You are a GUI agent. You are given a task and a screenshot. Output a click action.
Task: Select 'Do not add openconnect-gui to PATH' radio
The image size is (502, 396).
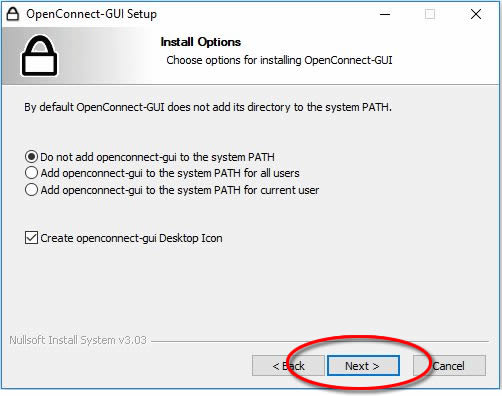pyautogui.click(x=31, y=157)
